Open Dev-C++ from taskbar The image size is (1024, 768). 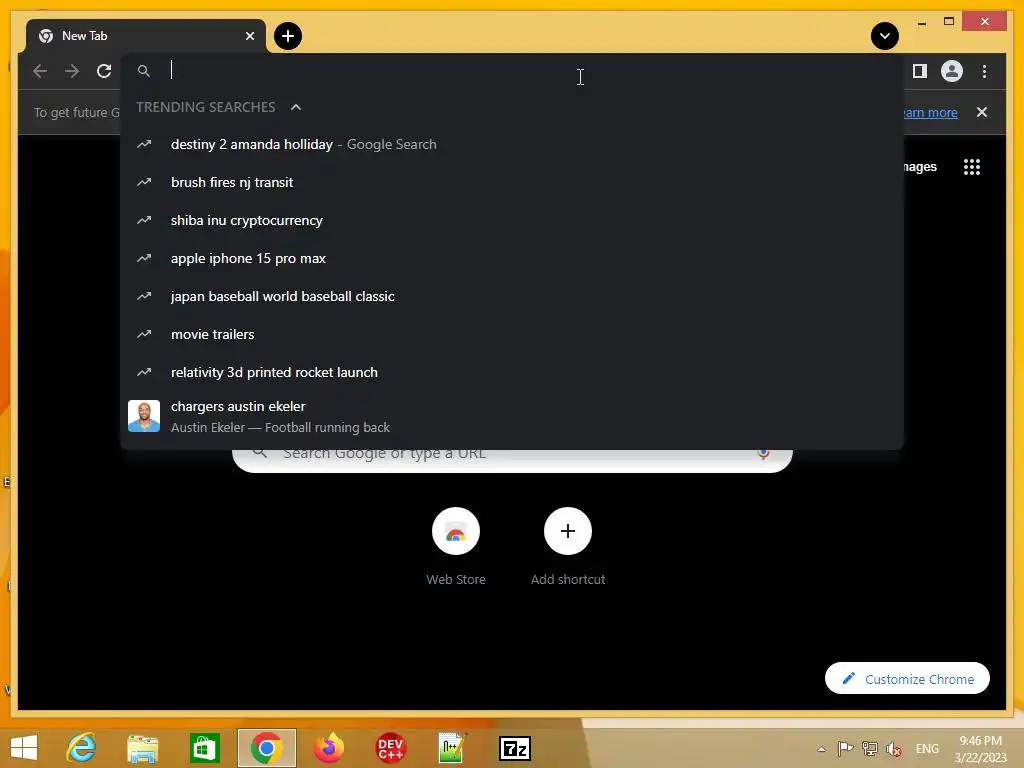click(391, 748)
